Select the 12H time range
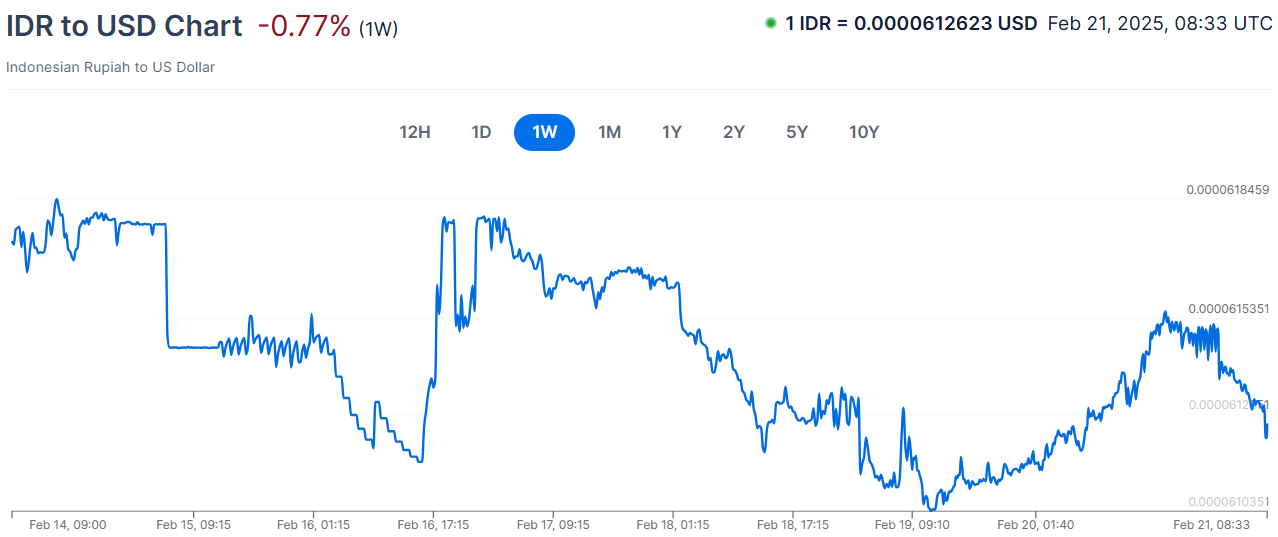 (415, 132)
